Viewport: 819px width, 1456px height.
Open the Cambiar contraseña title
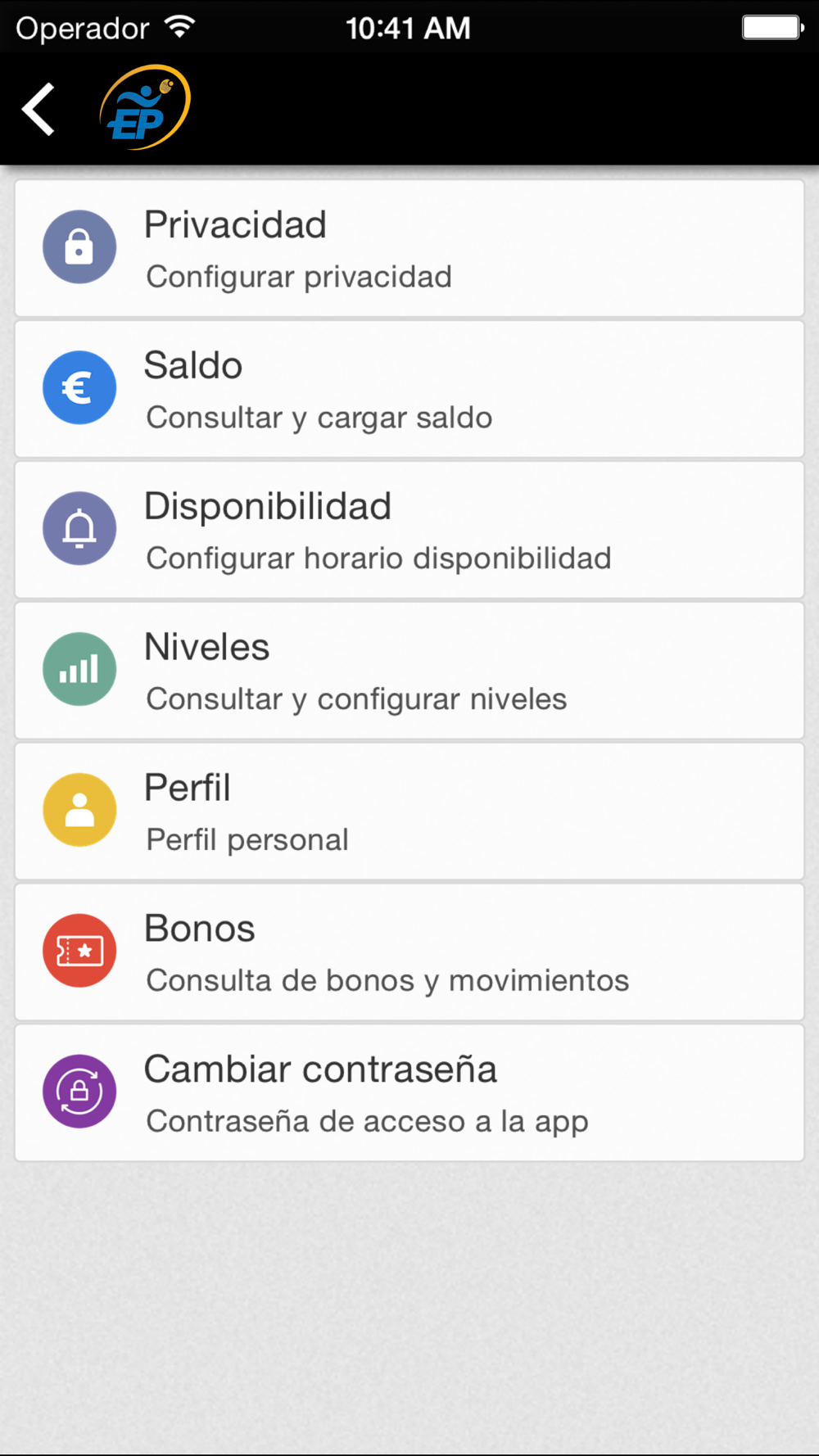[320, 1070]
